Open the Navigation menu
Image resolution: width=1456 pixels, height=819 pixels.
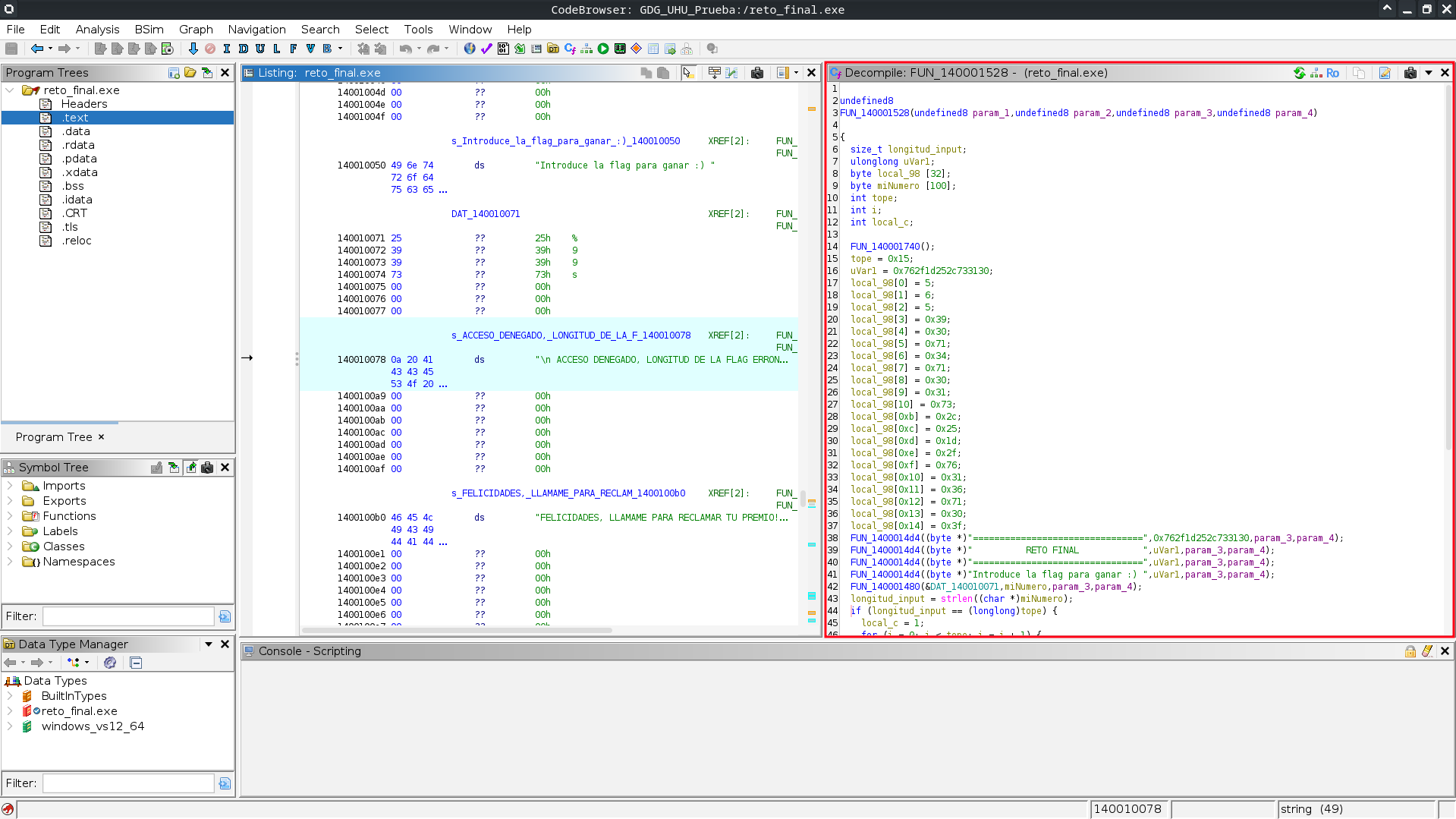pos(256,30)
